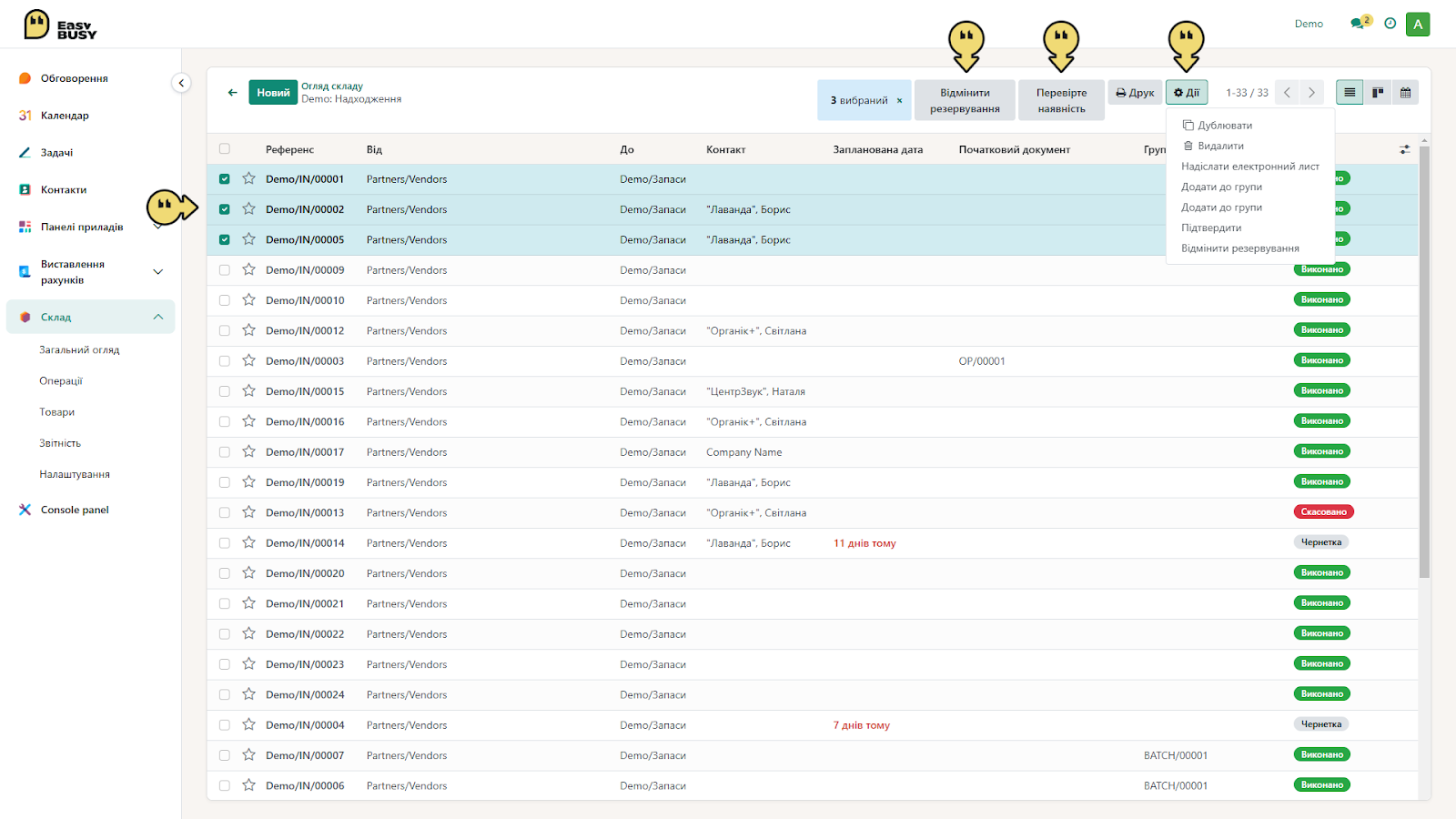Collapse the sidebar with the chevron button
The image size is (1456, 819).
pyautogui.click(x=181, y=83)
